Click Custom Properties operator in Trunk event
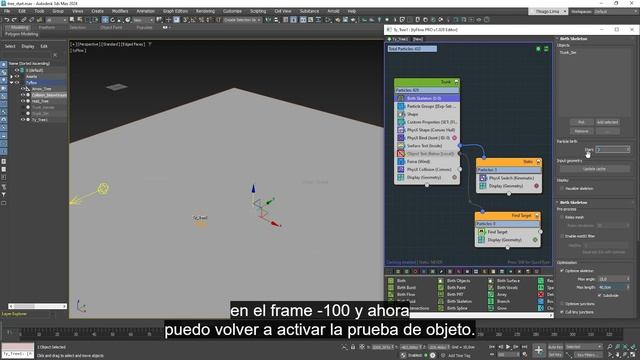640x360 pixels. point(427,122)
